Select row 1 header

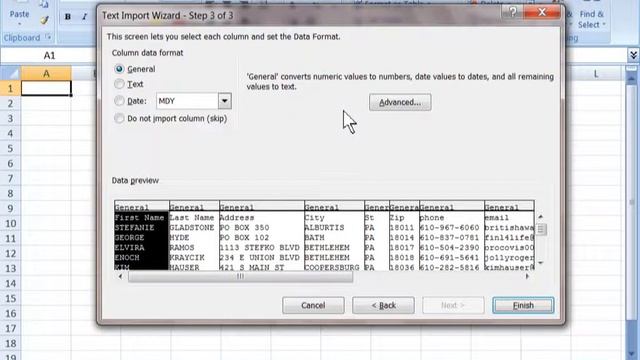tap(10, 88)
